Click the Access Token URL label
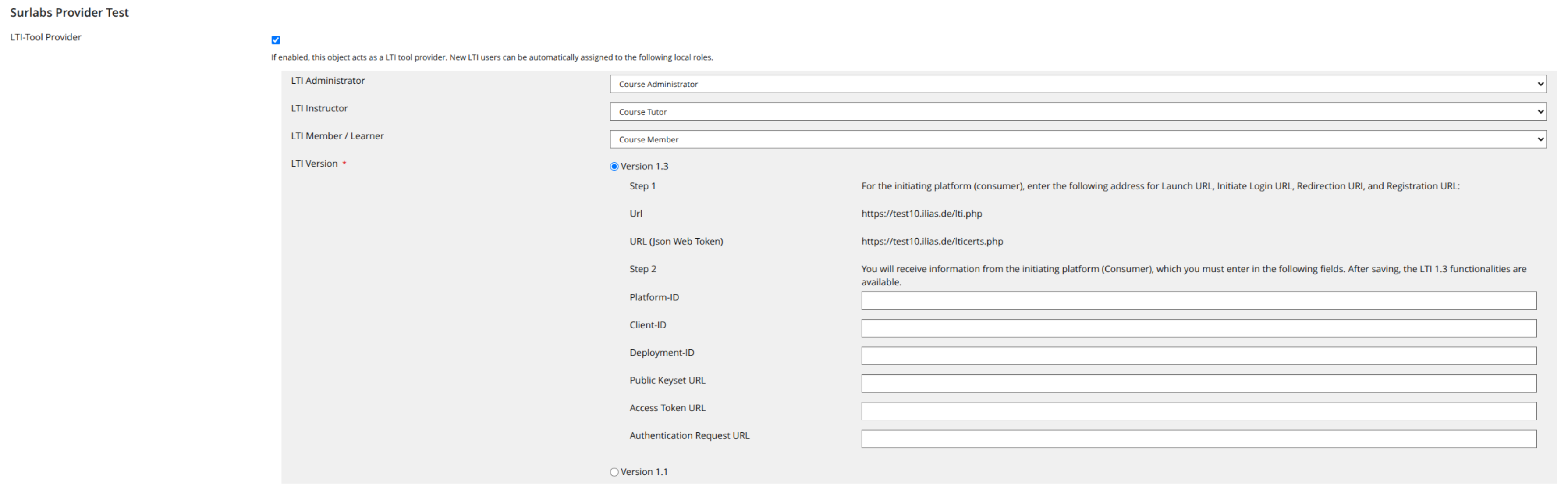Screen dimensions: 1568x495 coord(667,408)
